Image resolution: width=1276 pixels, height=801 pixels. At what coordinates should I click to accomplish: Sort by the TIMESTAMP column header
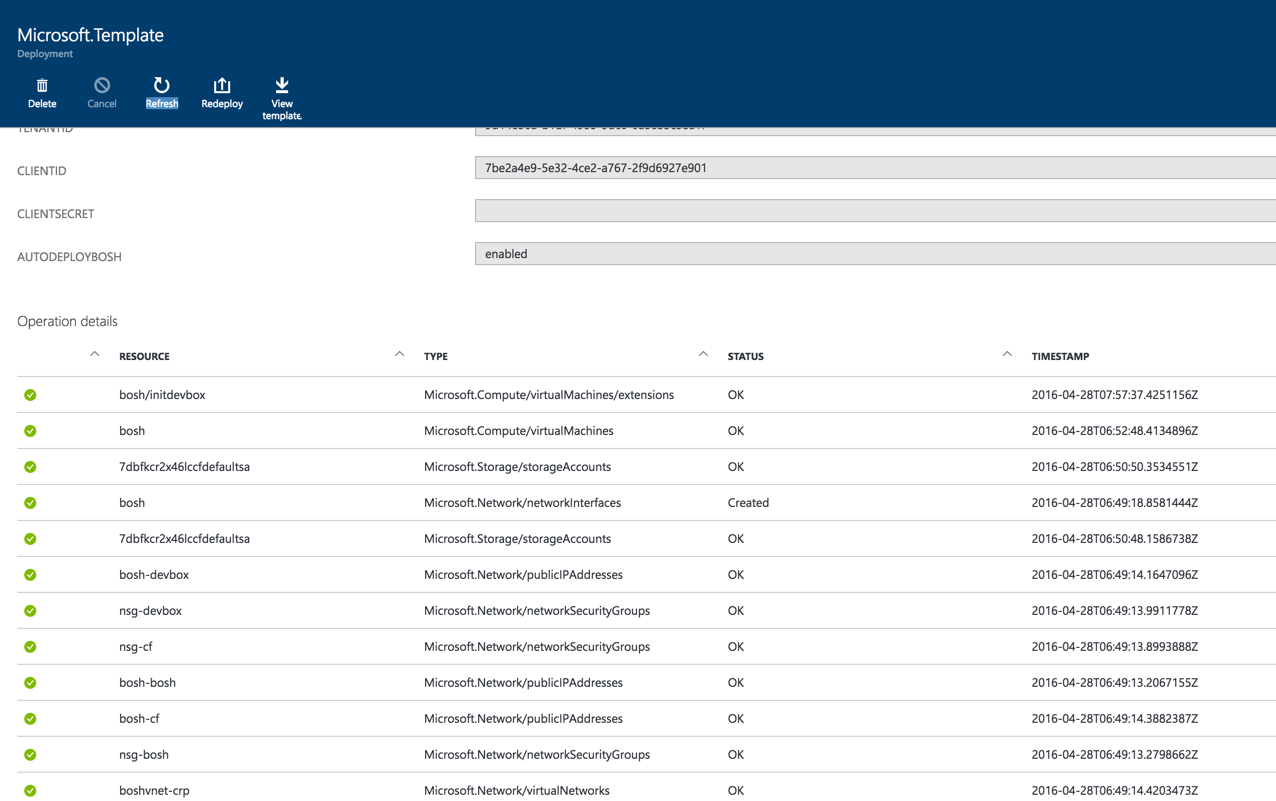pos(1060,356)
